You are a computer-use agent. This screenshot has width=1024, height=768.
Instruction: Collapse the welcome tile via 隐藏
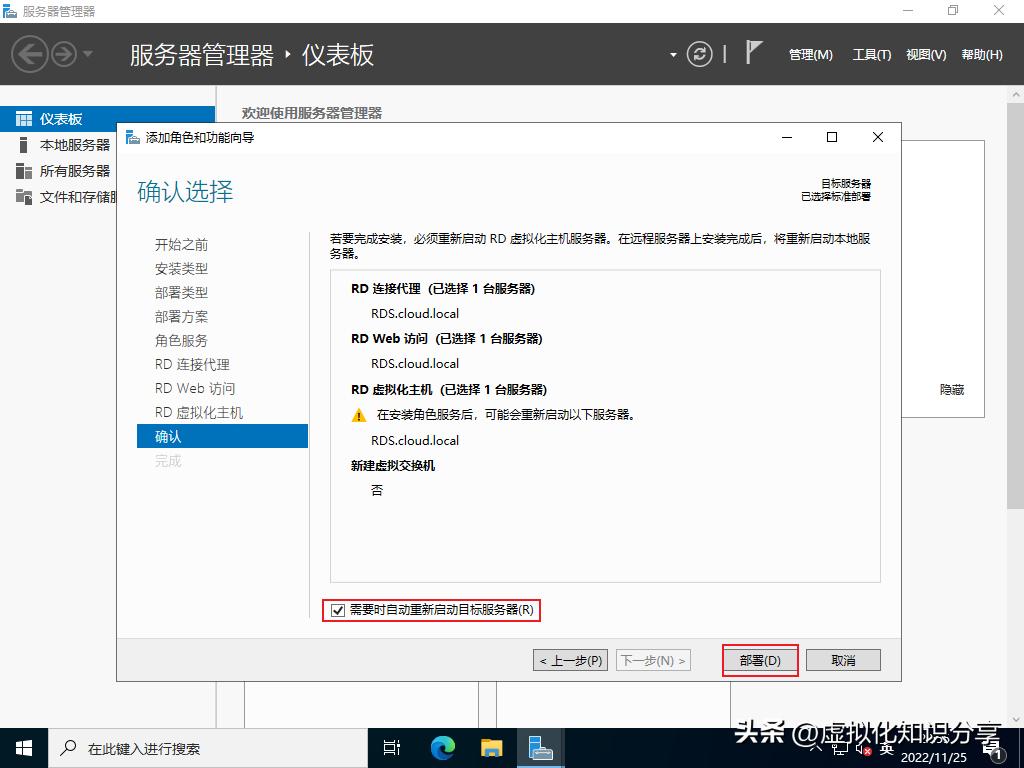pos(950,390)
